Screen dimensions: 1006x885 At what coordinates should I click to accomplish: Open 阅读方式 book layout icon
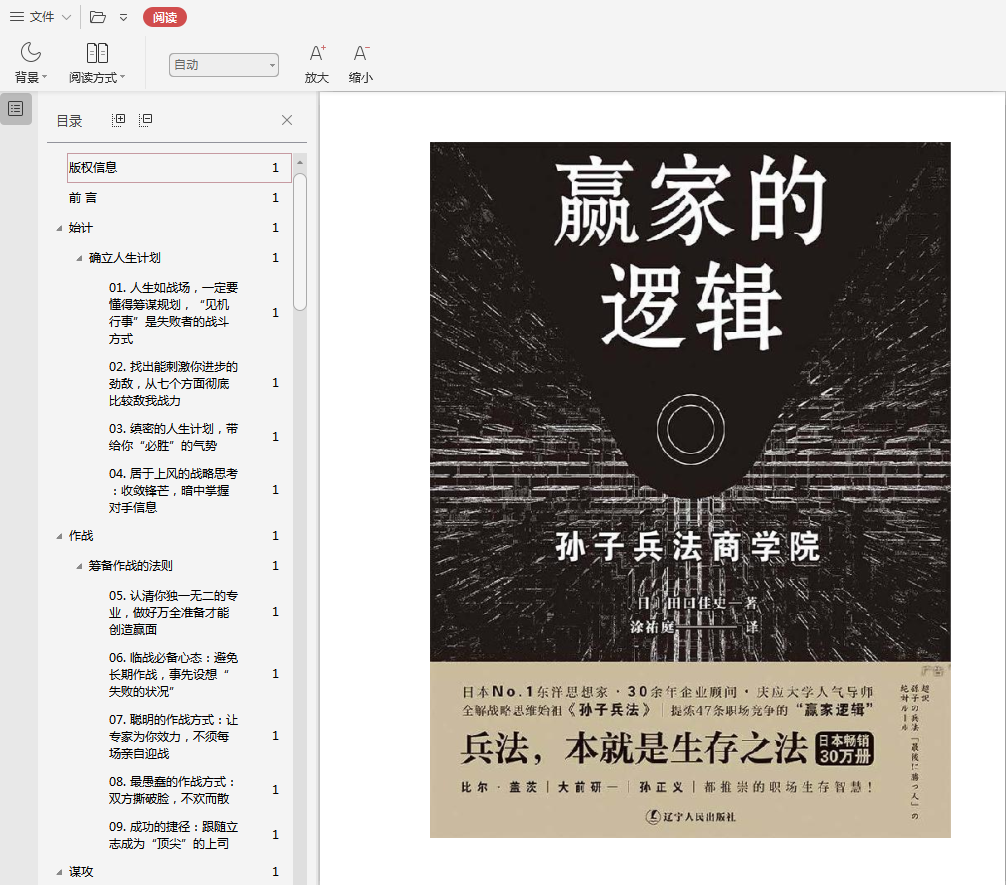(97, 53)
